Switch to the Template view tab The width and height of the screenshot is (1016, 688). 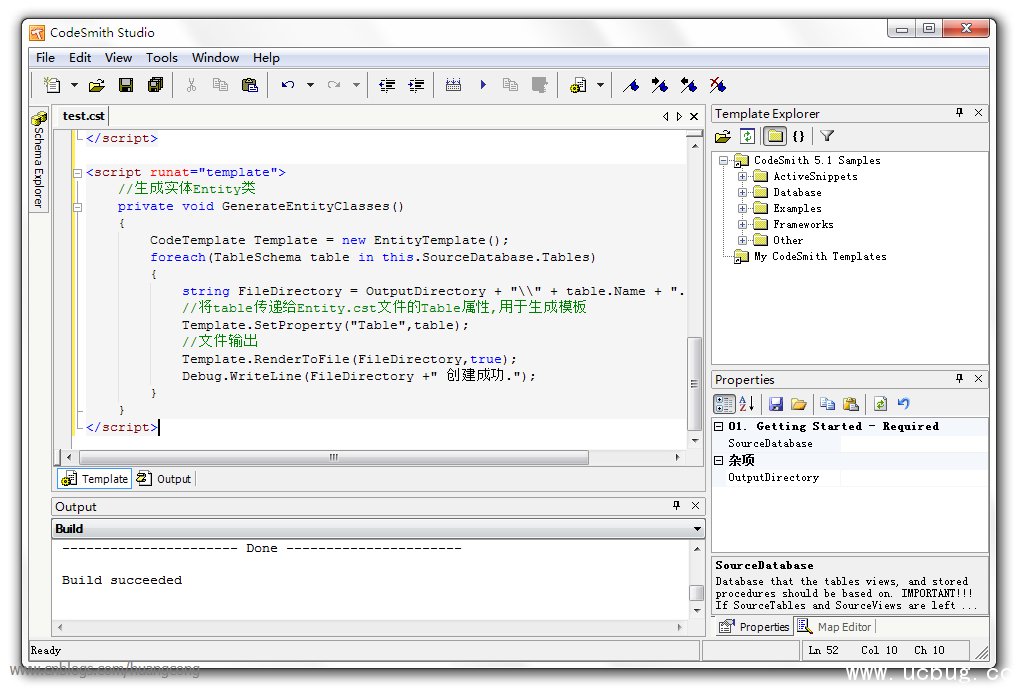[95, 479]
